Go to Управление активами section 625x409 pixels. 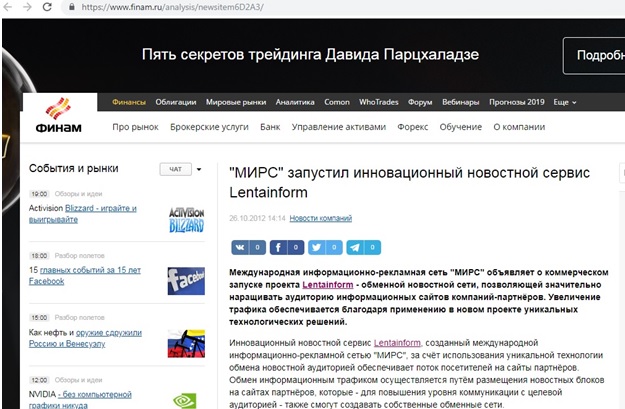click(339, 127)
